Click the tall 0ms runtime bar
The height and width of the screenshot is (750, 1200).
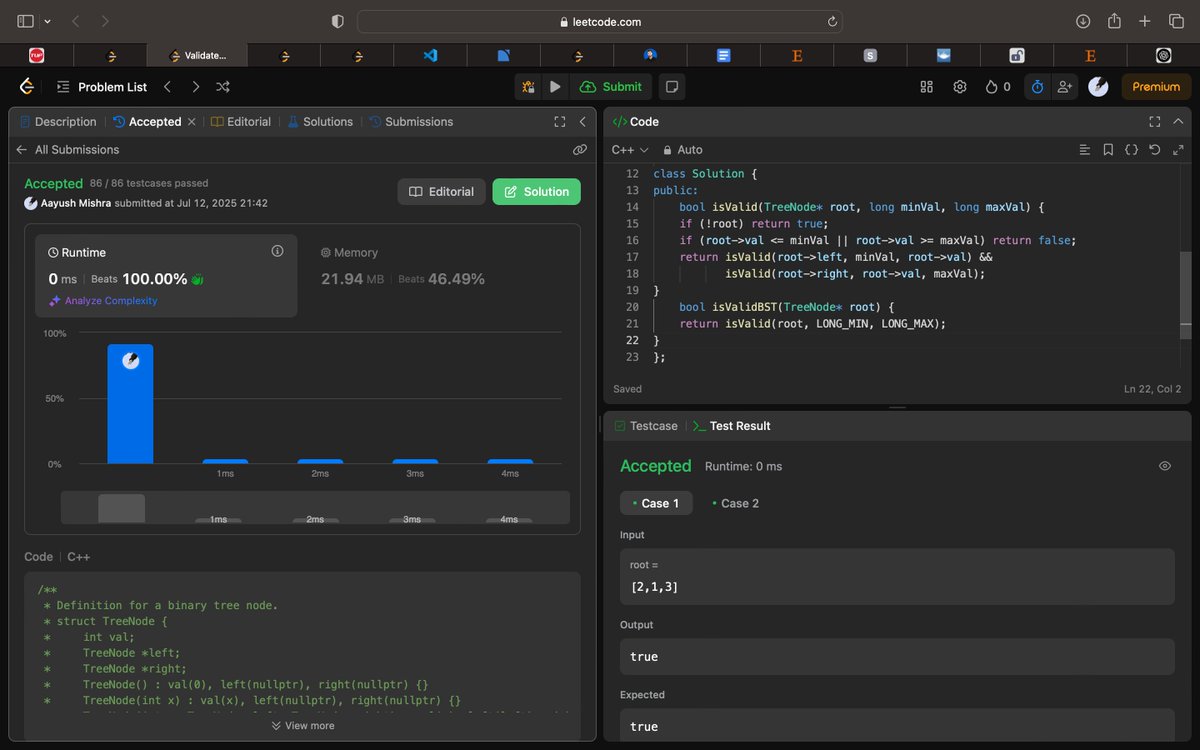tap(131, 404)
